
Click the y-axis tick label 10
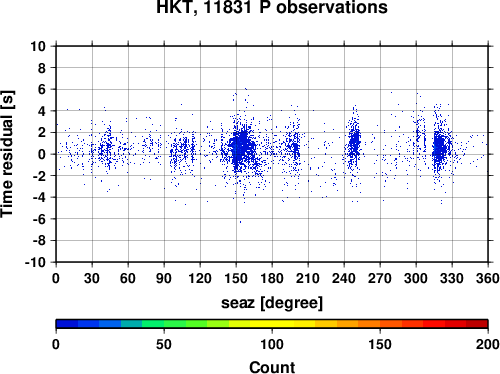click(38, 46)
